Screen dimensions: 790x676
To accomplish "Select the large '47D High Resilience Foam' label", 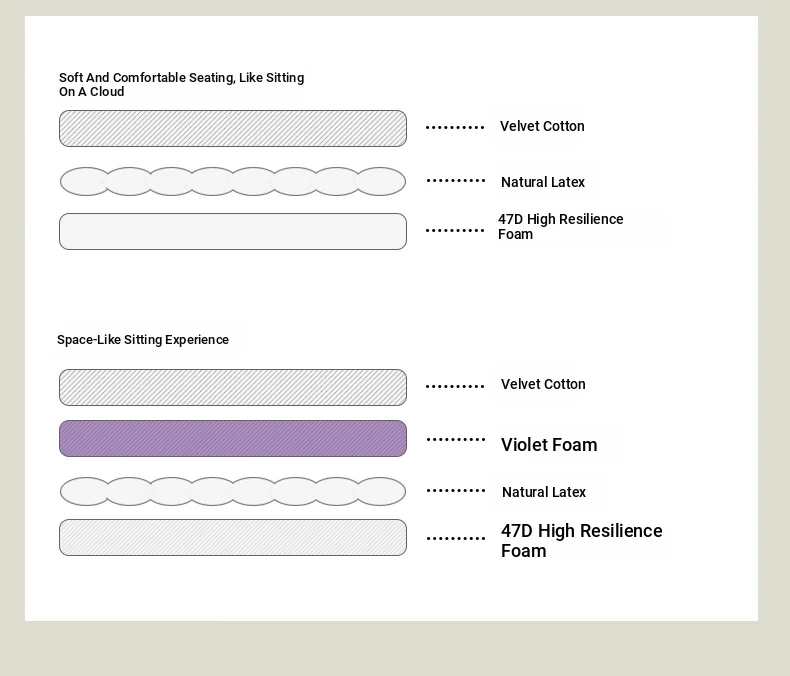I will click(x=581, y=540).
